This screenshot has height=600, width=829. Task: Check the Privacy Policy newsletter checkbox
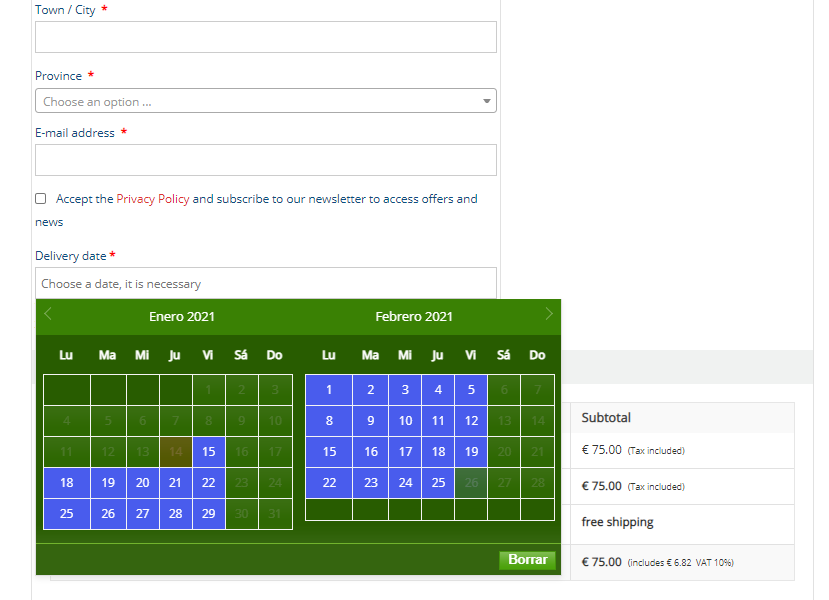click(x=41, y=199)
